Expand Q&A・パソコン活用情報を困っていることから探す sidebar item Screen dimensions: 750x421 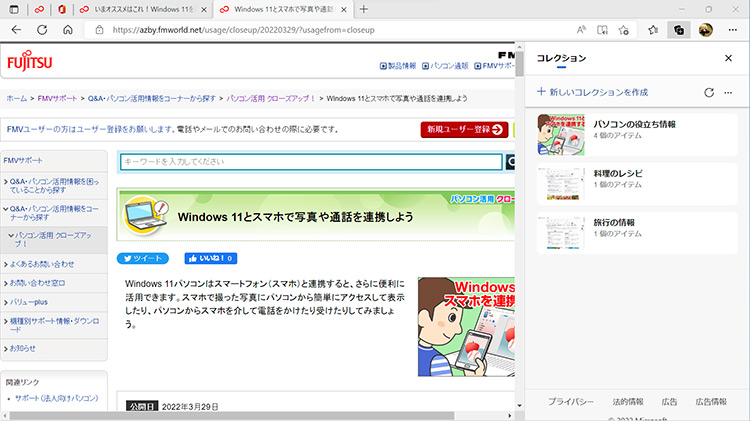(50, 186)
